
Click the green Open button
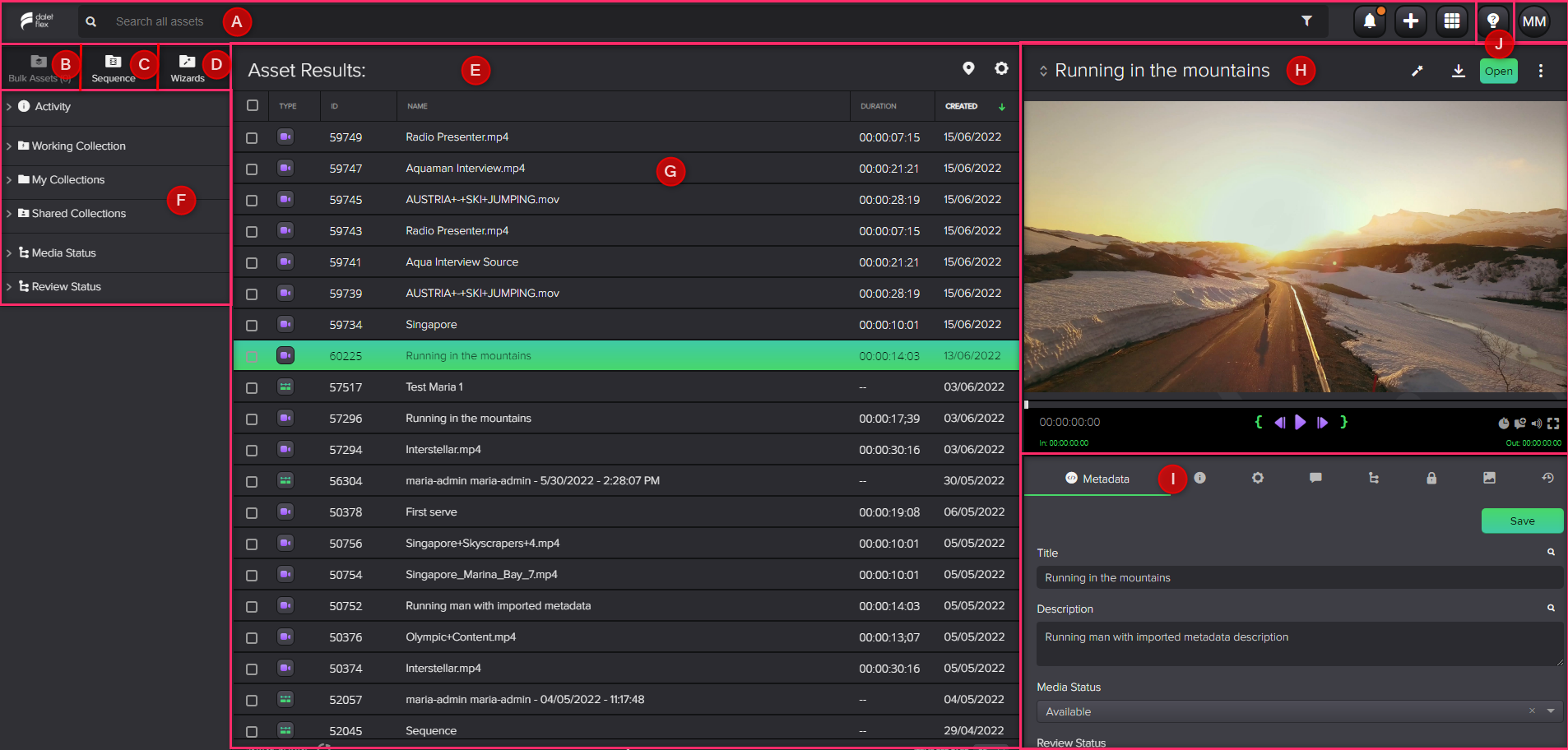pos(1498,72)
